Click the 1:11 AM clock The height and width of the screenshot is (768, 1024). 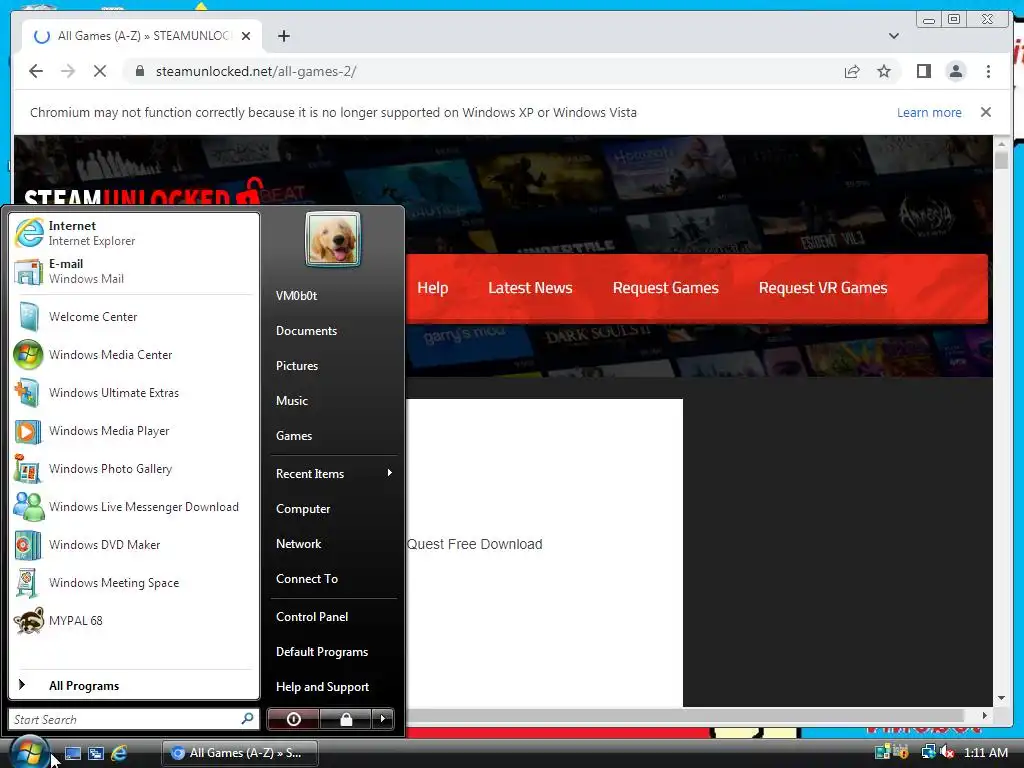point(985,753)
